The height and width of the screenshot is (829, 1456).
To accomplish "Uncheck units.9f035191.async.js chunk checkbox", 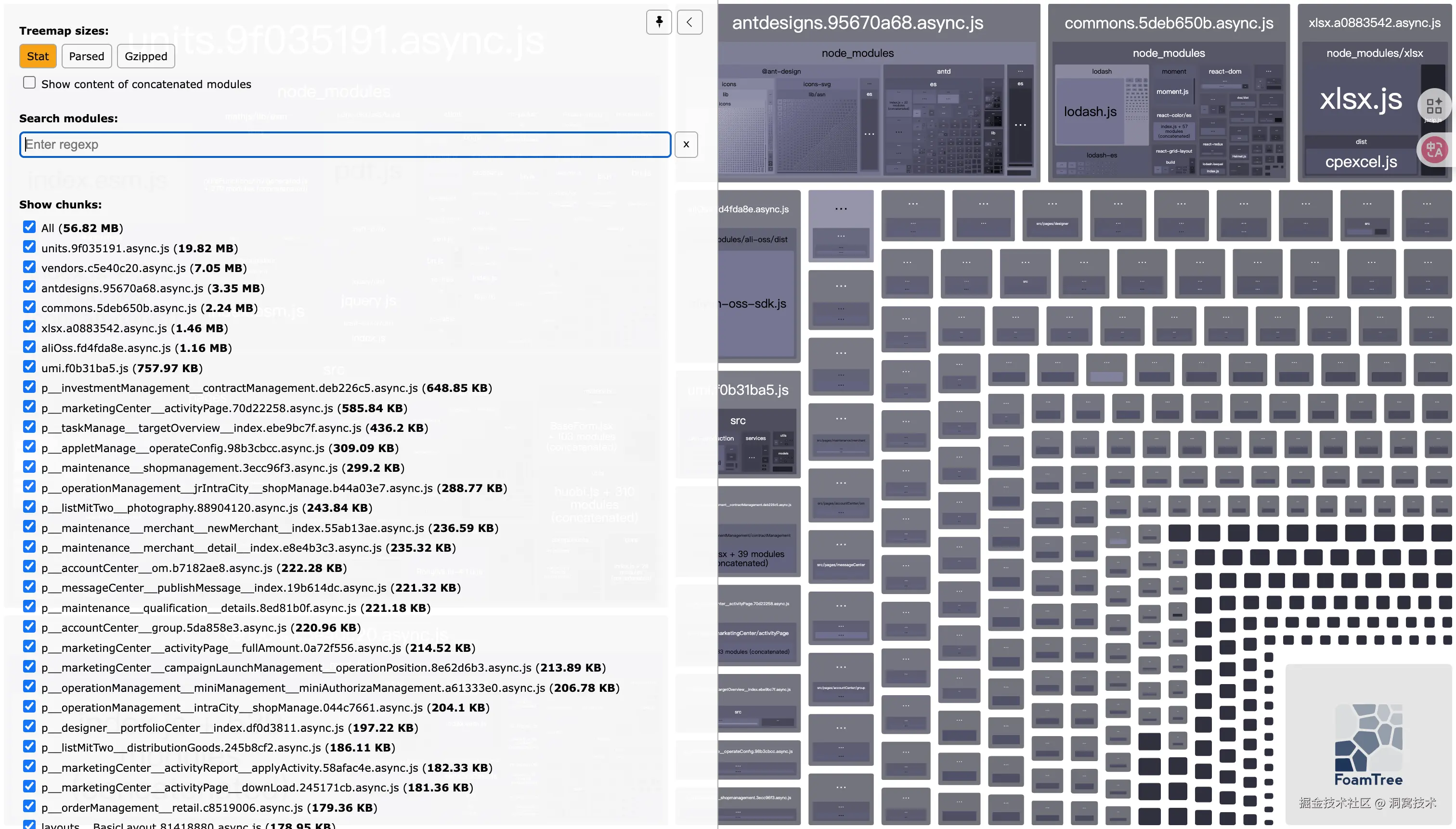I will pos(29,247).
